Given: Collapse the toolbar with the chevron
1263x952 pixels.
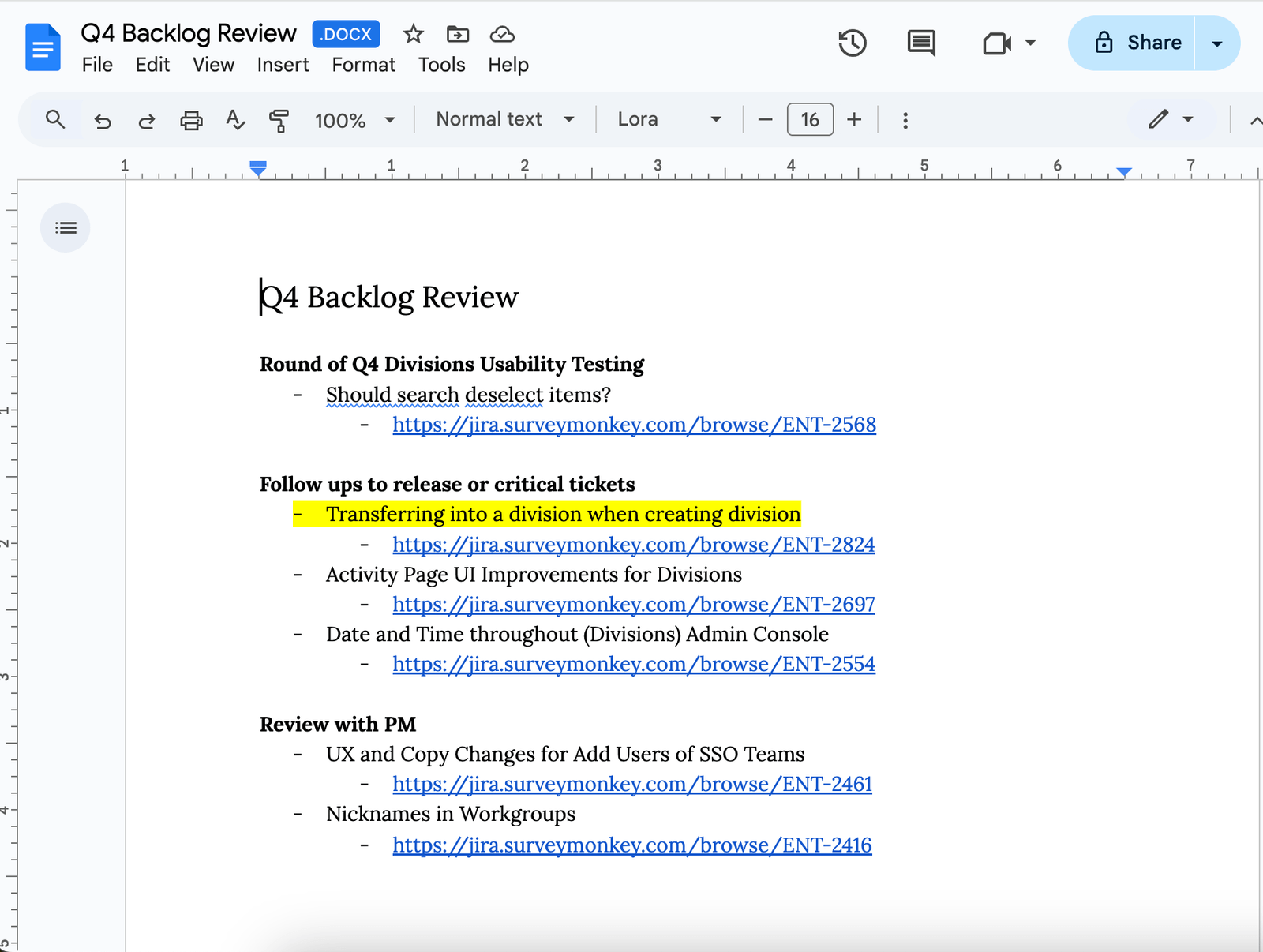Looking at the screenshot, I should click(x=1257, y=120).
